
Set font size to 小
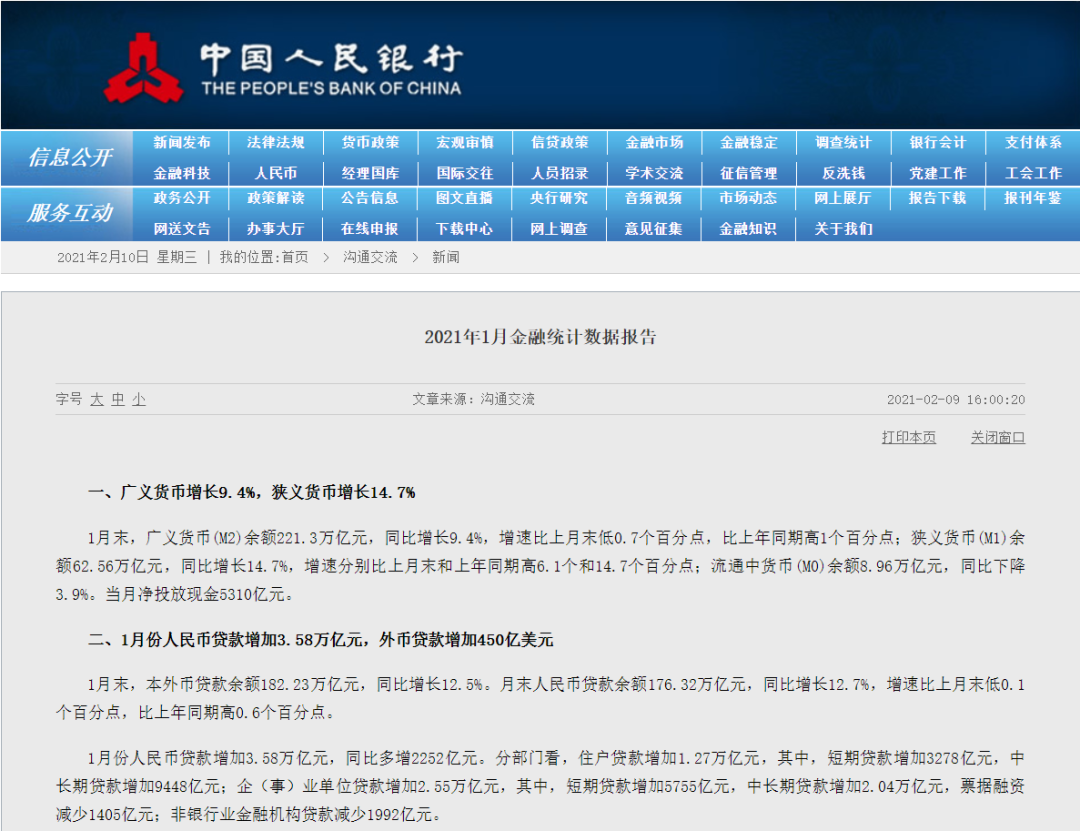(138, 399)
